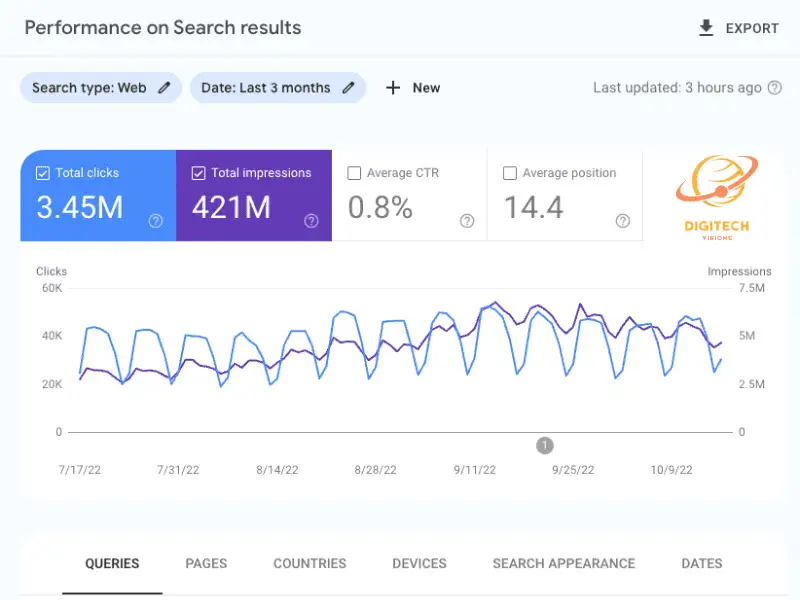Switch to the Dates tab
Image resolution: width=800 pixels, height=600 pixels.
(702, 563)
